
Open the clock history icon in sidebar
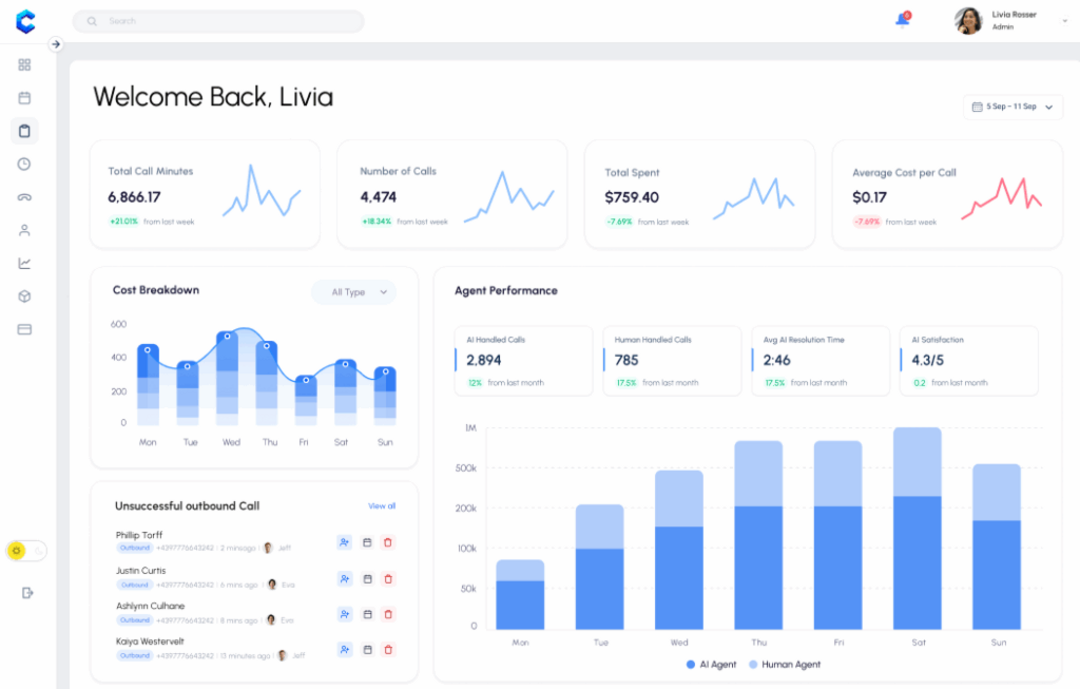click(25, 164)
